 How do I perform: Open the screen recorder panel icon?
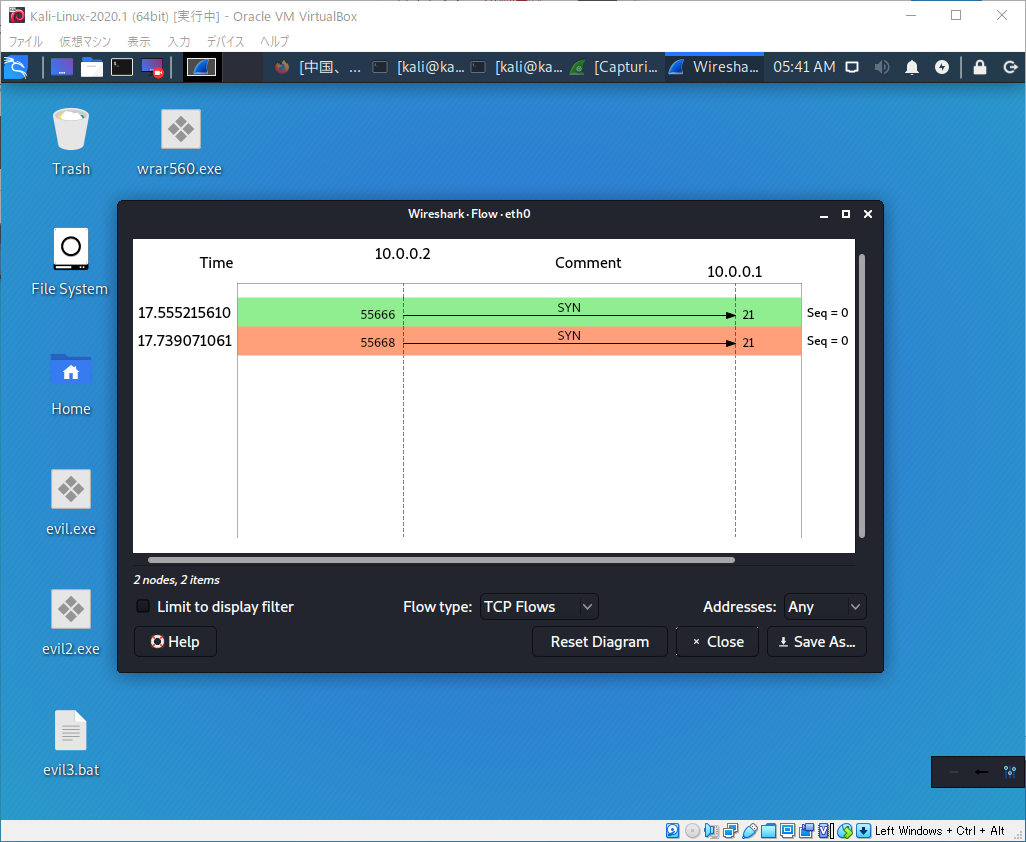(152, 67)
